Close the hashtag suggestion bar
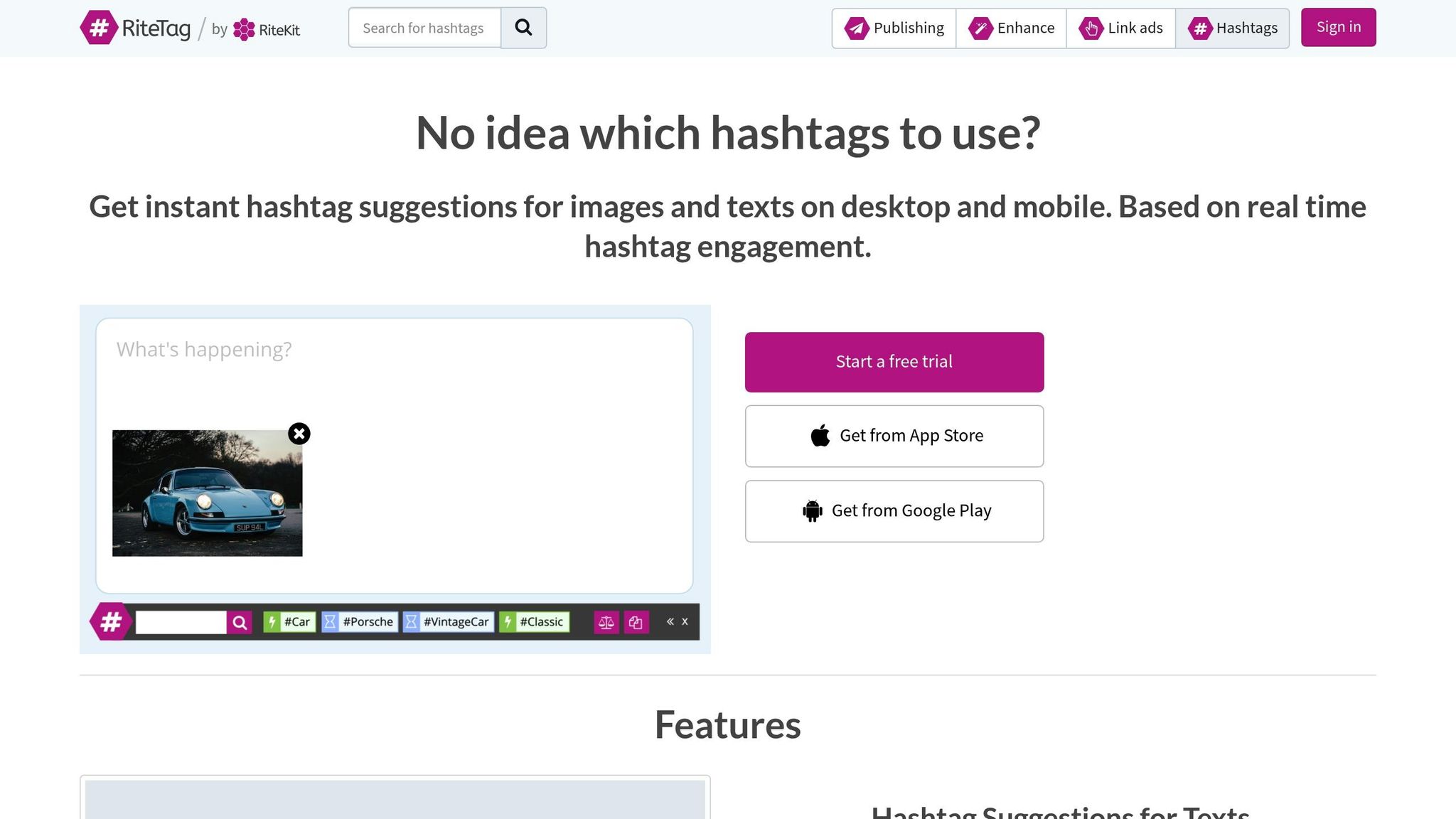 [x=685, y=621]
